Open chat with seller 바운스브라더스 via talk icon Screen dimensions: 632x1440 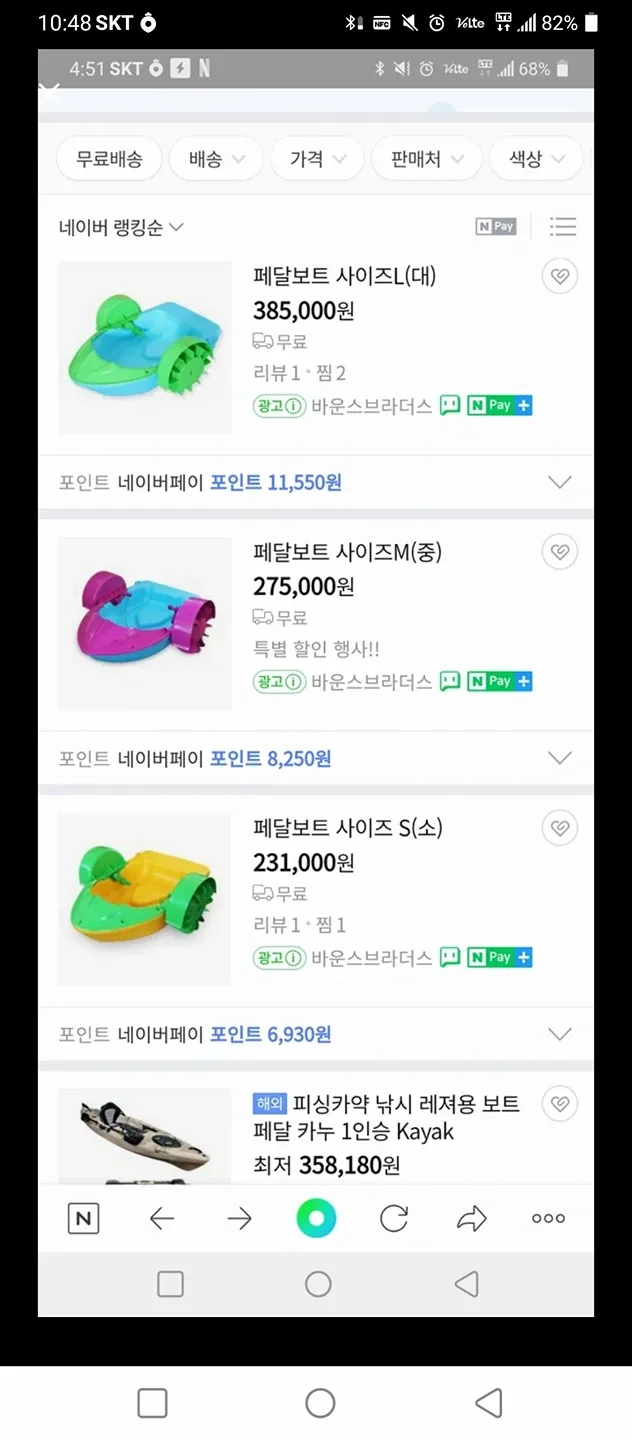click(449, 405)
